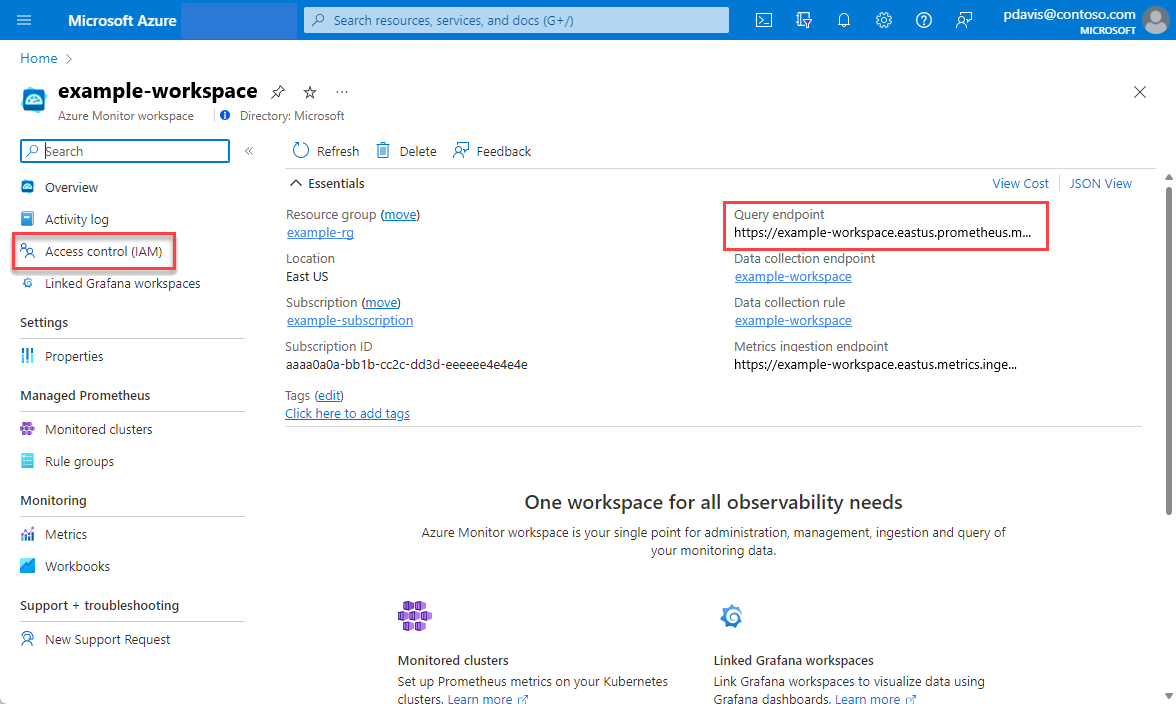Open Rule groups in the sidebar
This screenshot has height=704, width=1176.
[79, 461]
